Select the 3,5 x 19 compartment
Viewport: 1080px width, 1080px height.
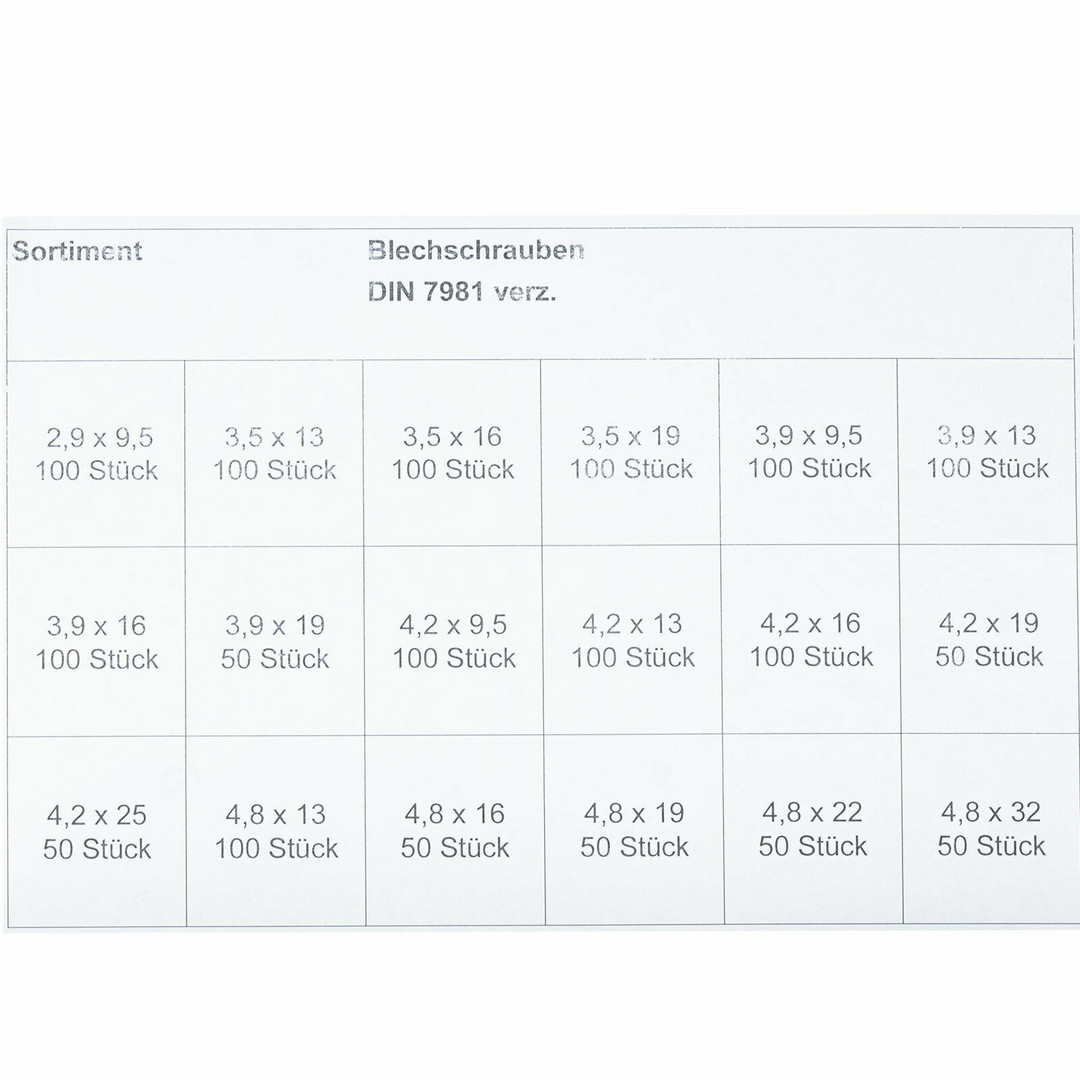coord(630,452)
